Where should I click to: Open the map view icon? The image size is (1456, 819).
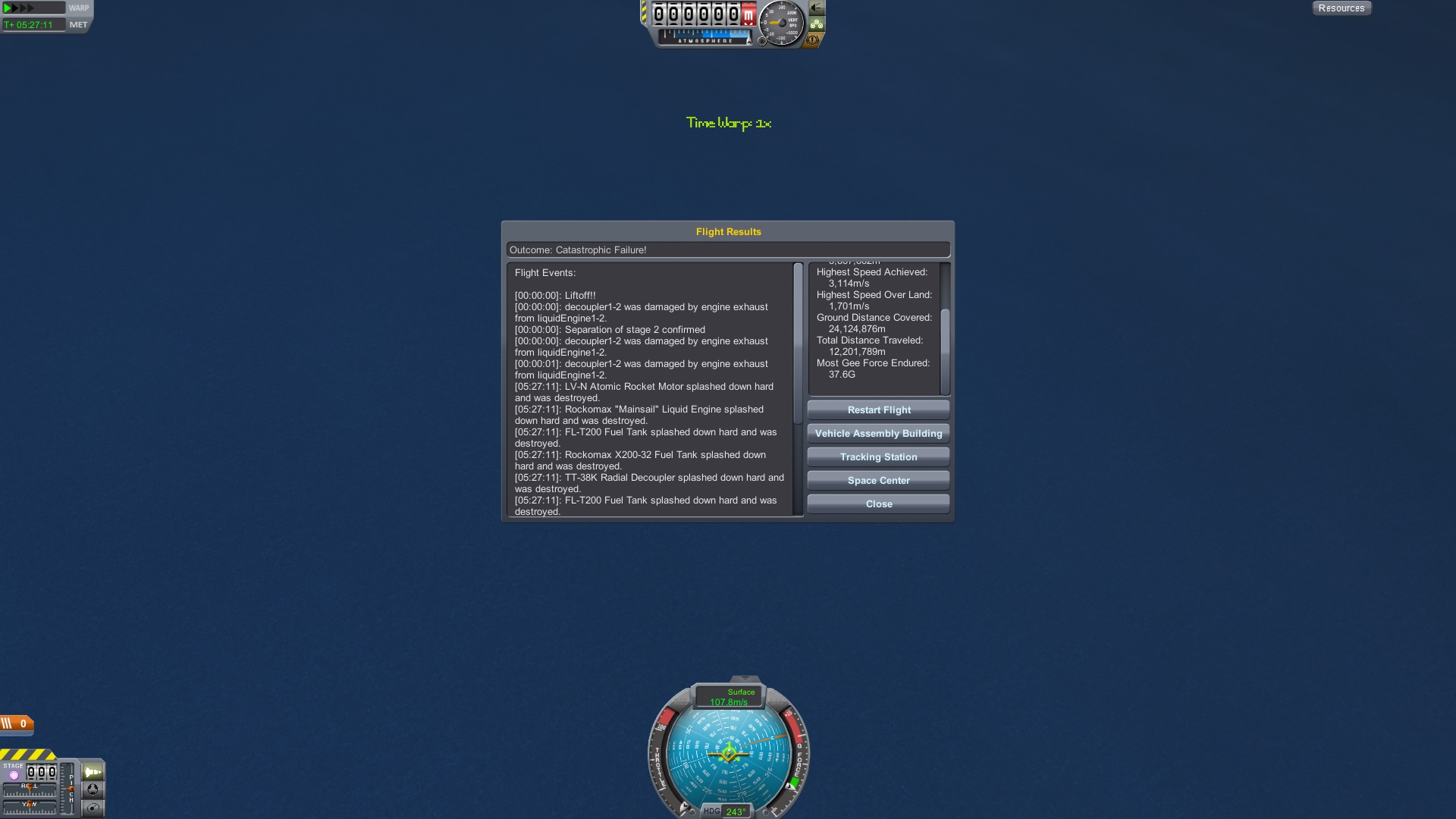point(93,808)
